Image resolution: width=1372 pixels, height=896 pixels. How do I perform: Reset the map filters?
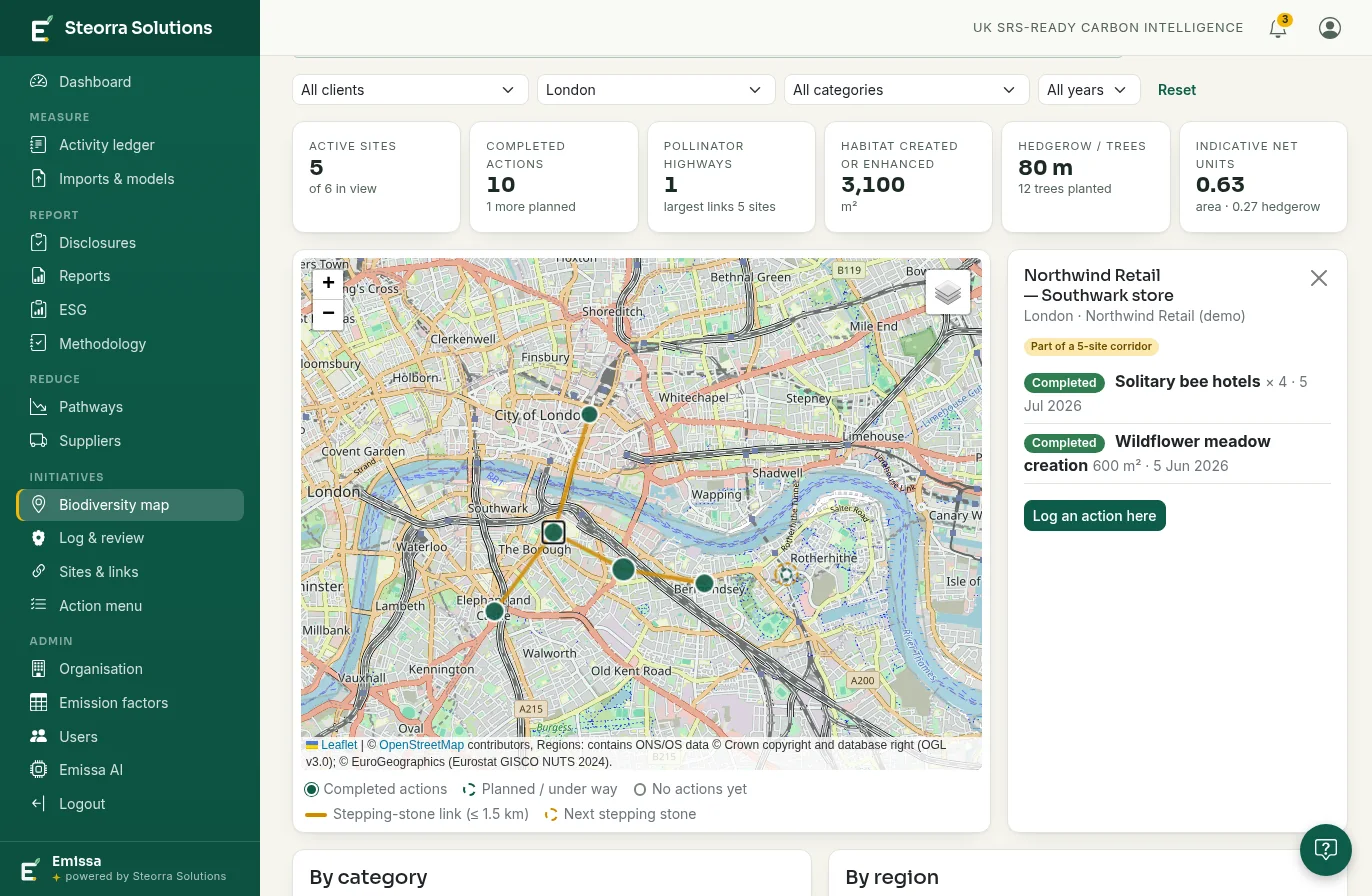click(x=1177, y=90)
